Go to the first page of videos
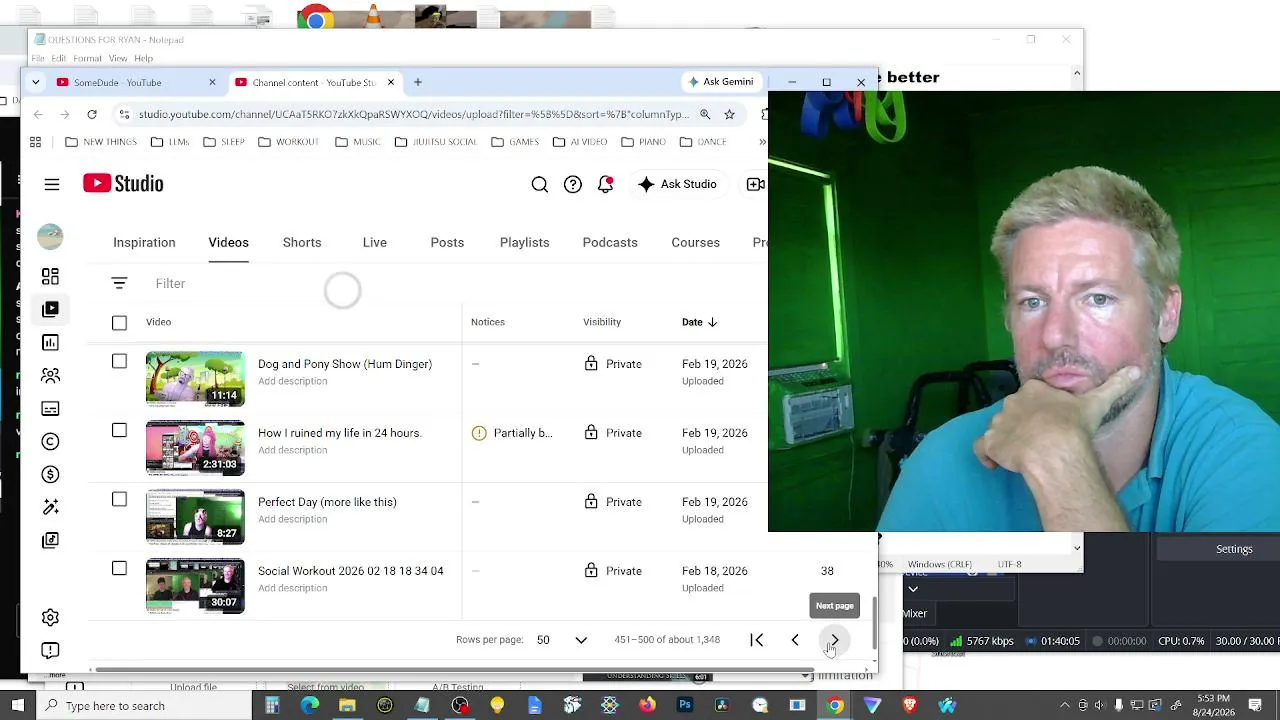 click(x=757, y=640)
